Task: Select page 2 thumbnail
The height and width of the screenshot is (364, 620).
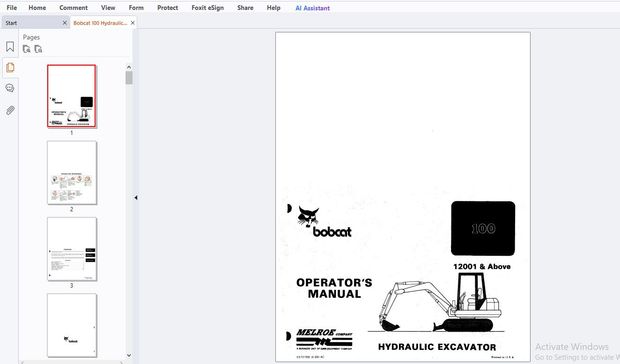Action: click(72, 173)
